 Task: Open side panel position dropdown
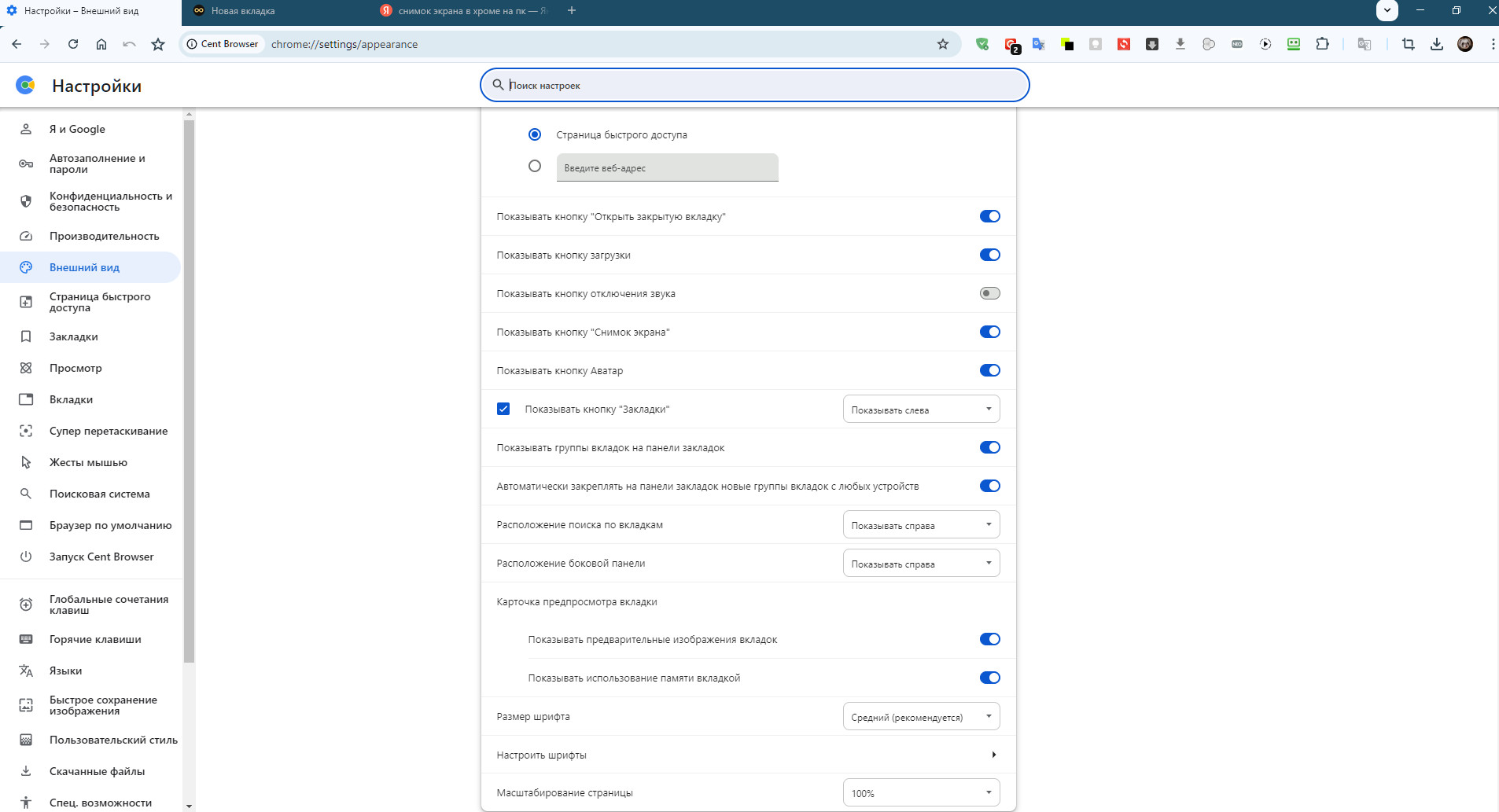(x=921, y=563)
